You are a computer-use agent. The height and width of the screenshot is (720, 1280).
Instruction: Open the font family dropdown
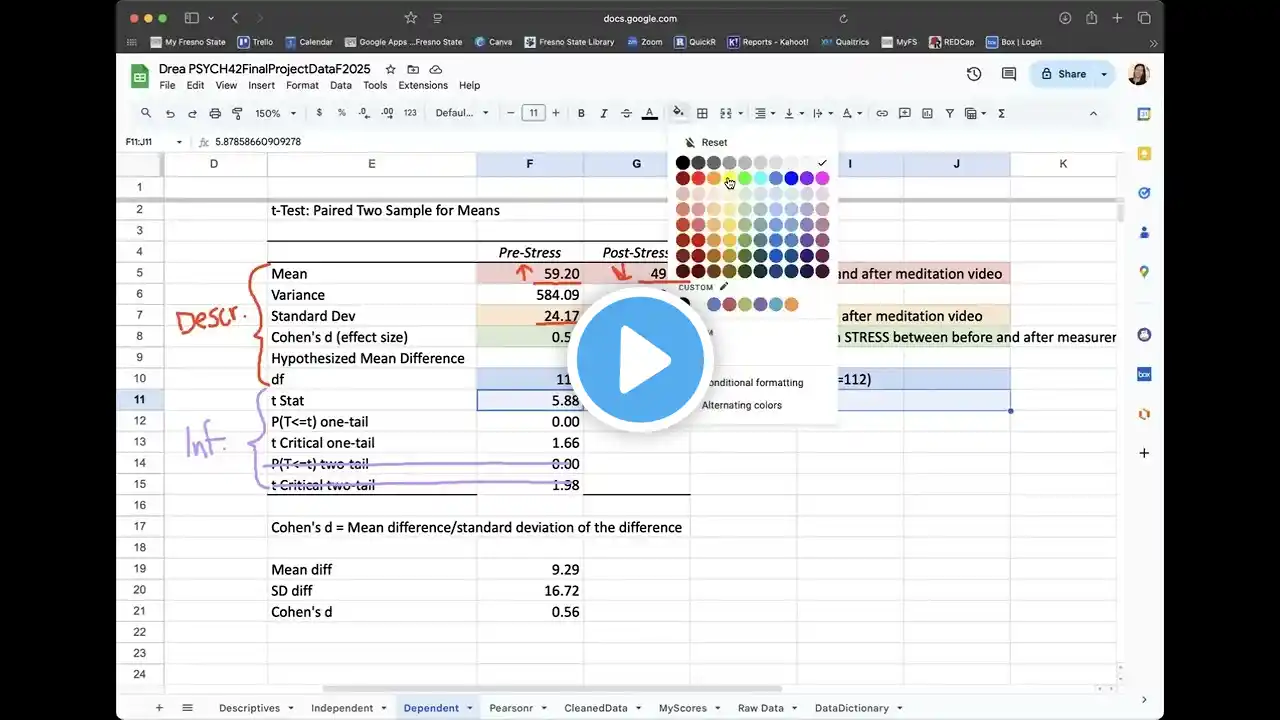click(x=461, y=113)
